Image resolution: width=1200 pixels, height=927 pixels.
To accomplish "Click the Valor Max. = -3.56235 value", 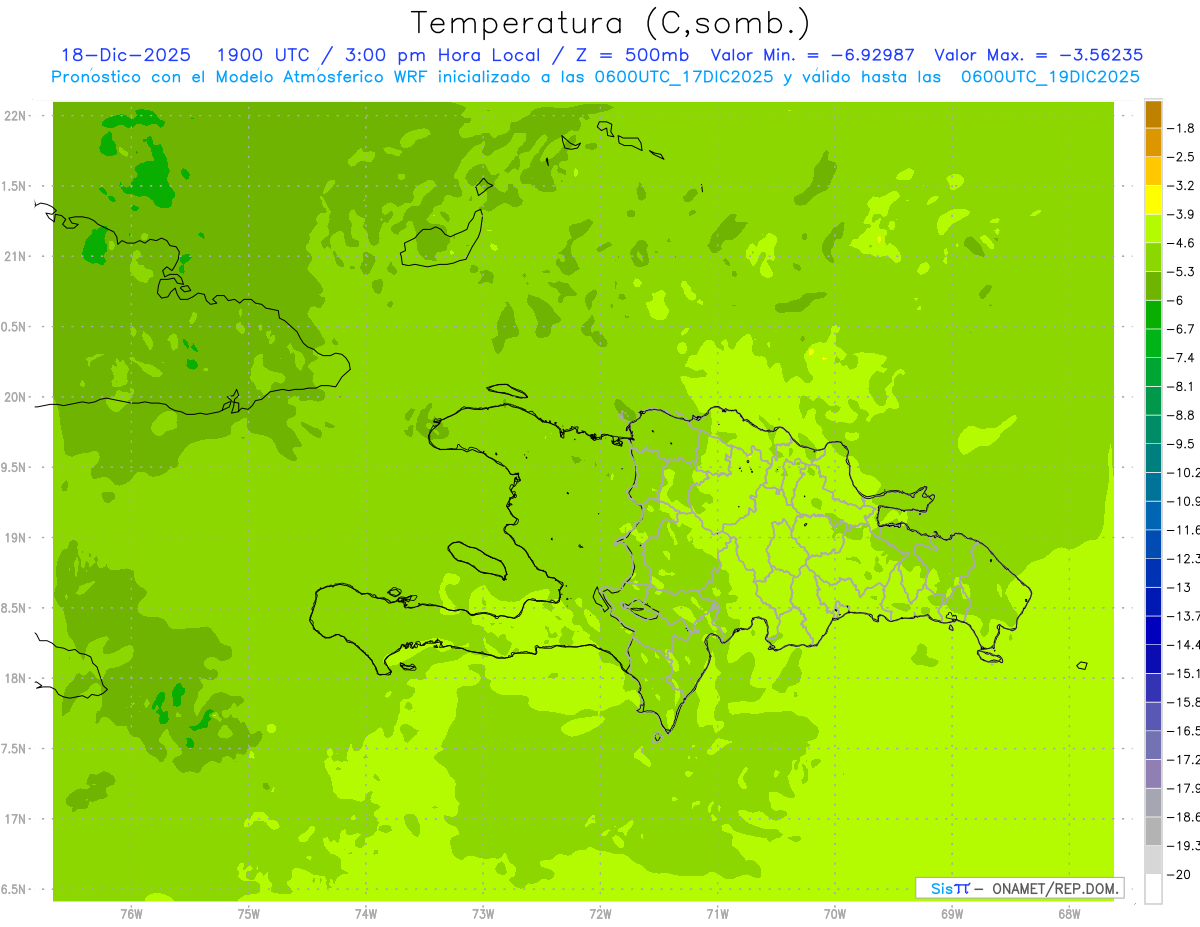I will point(1038,55).
